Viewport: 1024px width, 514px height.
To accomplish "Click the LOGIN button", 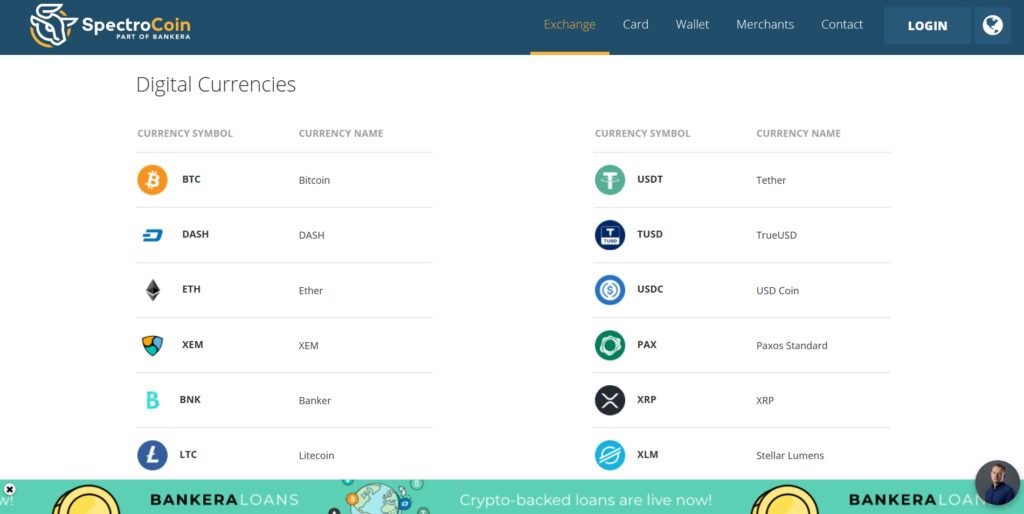I will click(x=927, y=25).
